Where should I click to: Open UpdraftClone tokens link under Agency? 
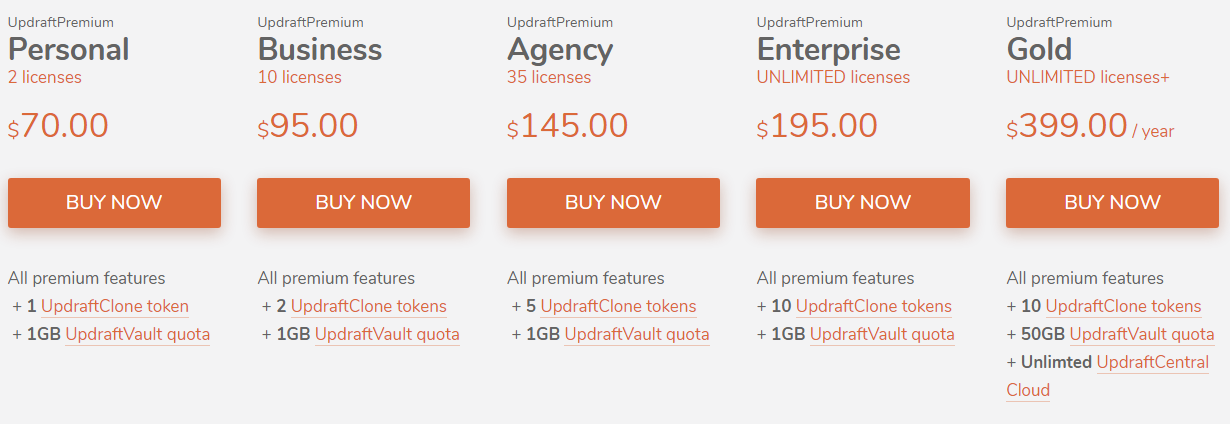(618, 307)
